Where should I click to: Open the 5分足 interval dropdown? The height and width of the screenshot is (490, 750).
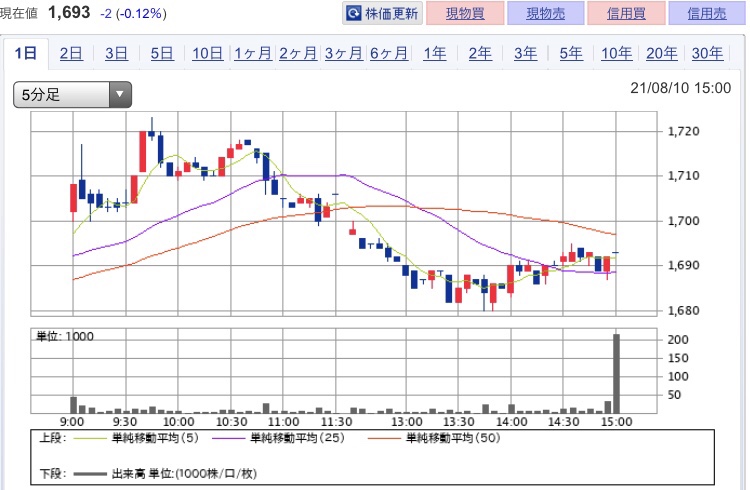[72, 94]
